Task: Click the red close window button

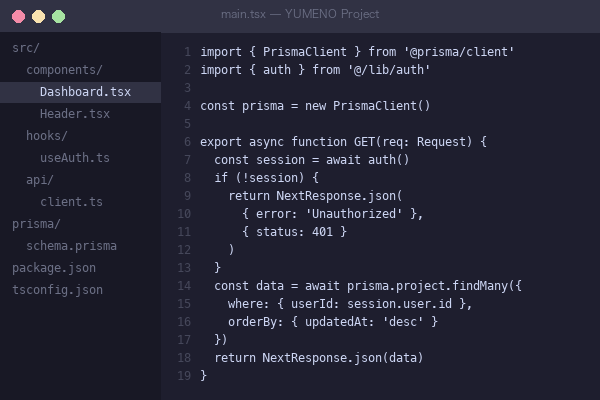Action: 18,16
